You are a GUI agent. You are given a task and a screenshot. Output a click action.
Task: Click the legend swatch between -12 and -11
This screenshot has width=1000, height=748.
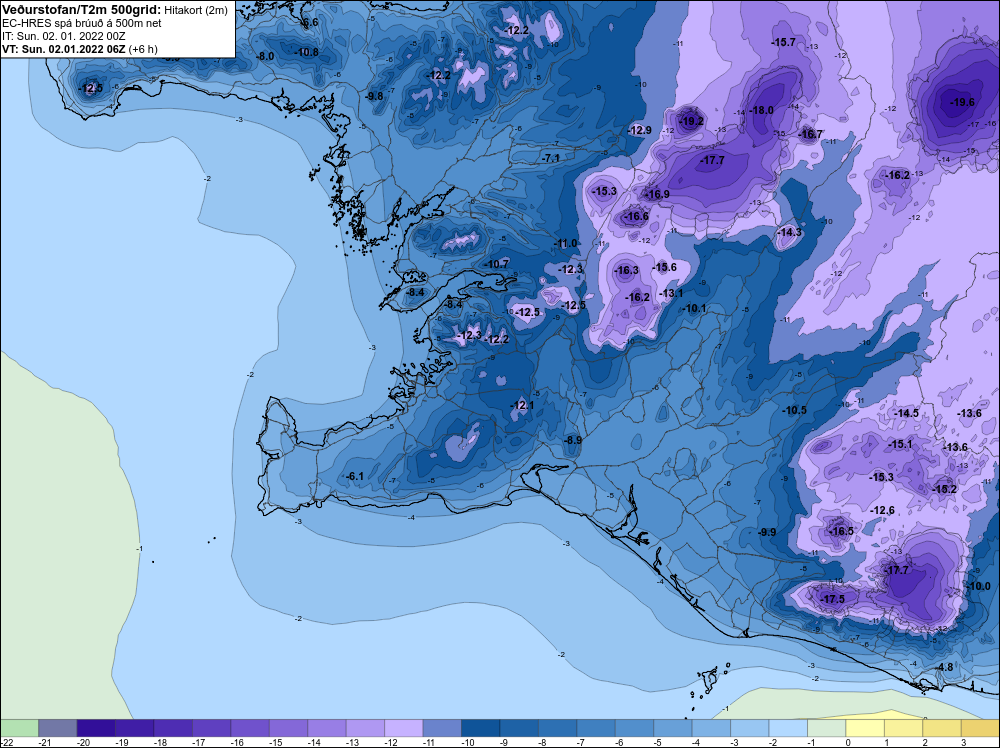pos(404,728)
